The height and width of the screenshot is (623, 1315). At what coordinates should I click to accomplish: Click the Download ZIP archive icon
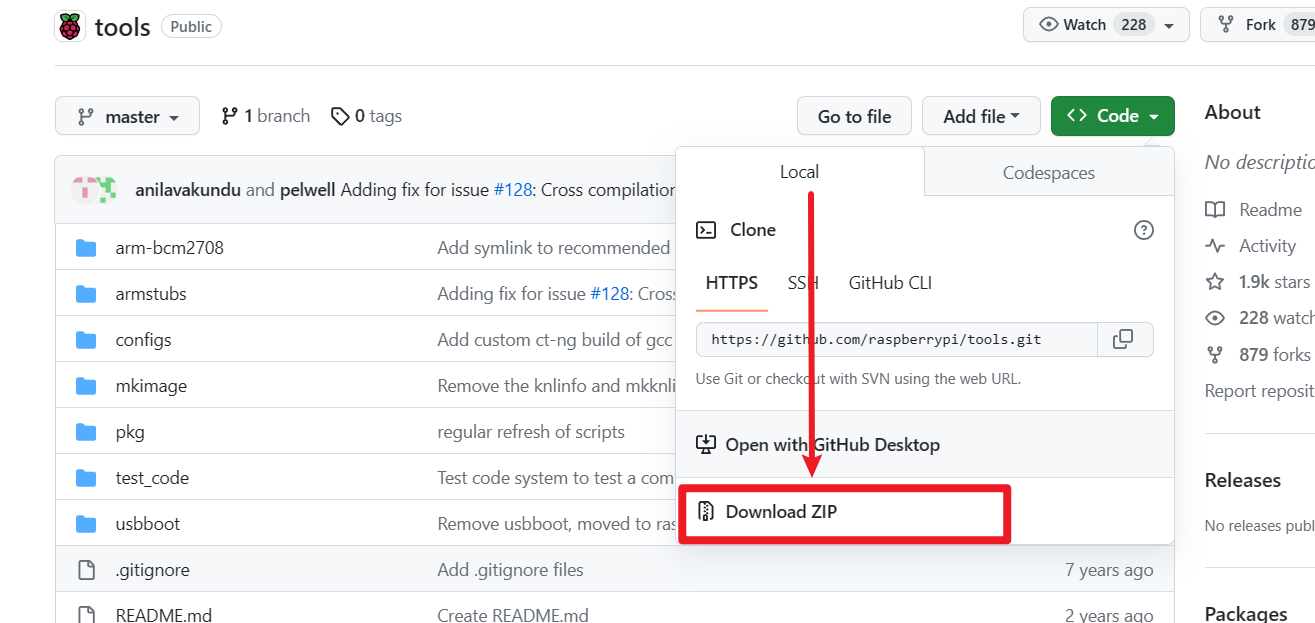(x=706, y=512)
